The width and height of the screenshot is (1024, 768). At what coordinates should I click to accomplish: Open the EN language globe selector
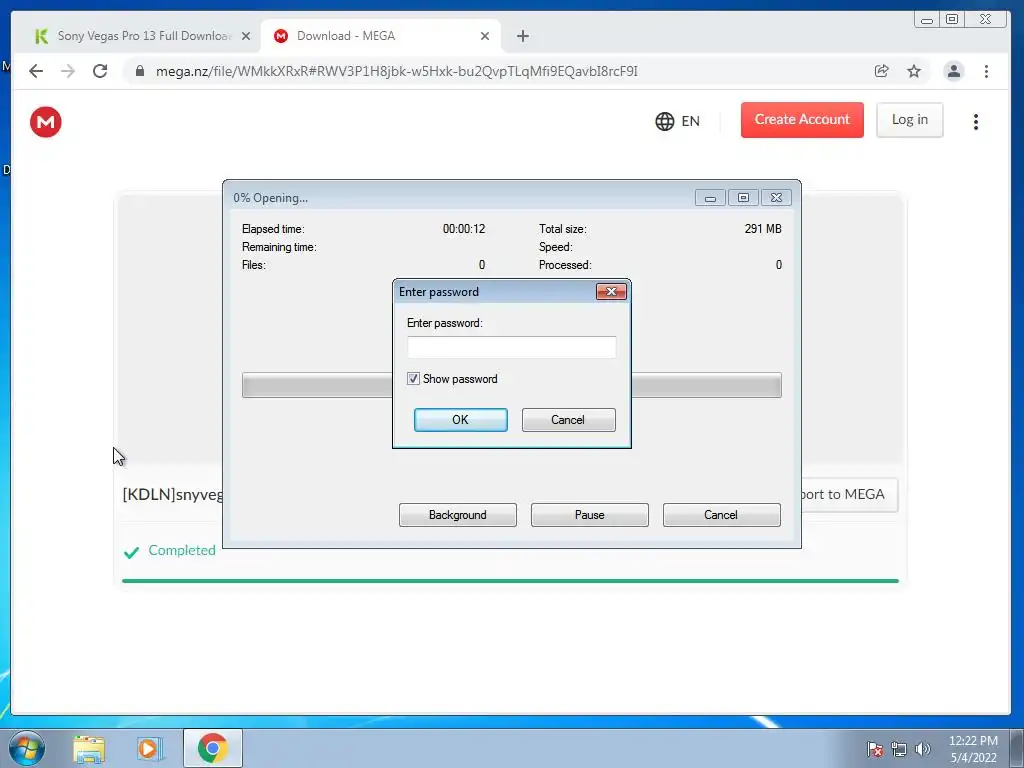tap(677, 121)
